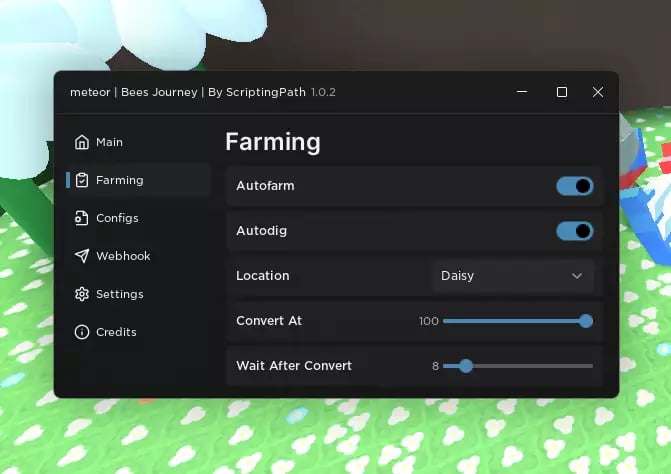This screenshot has height=474, width=671.
Task: Click the Convert At slider handle
Action: coord(586,321)
